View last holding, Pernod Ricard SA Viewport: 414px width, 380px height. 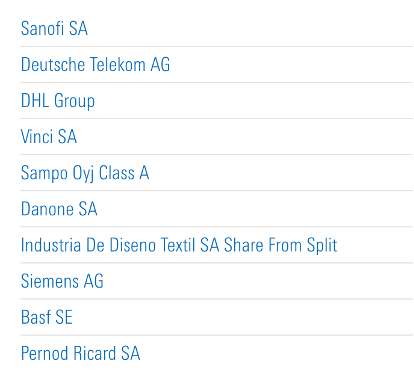(80, 353)
